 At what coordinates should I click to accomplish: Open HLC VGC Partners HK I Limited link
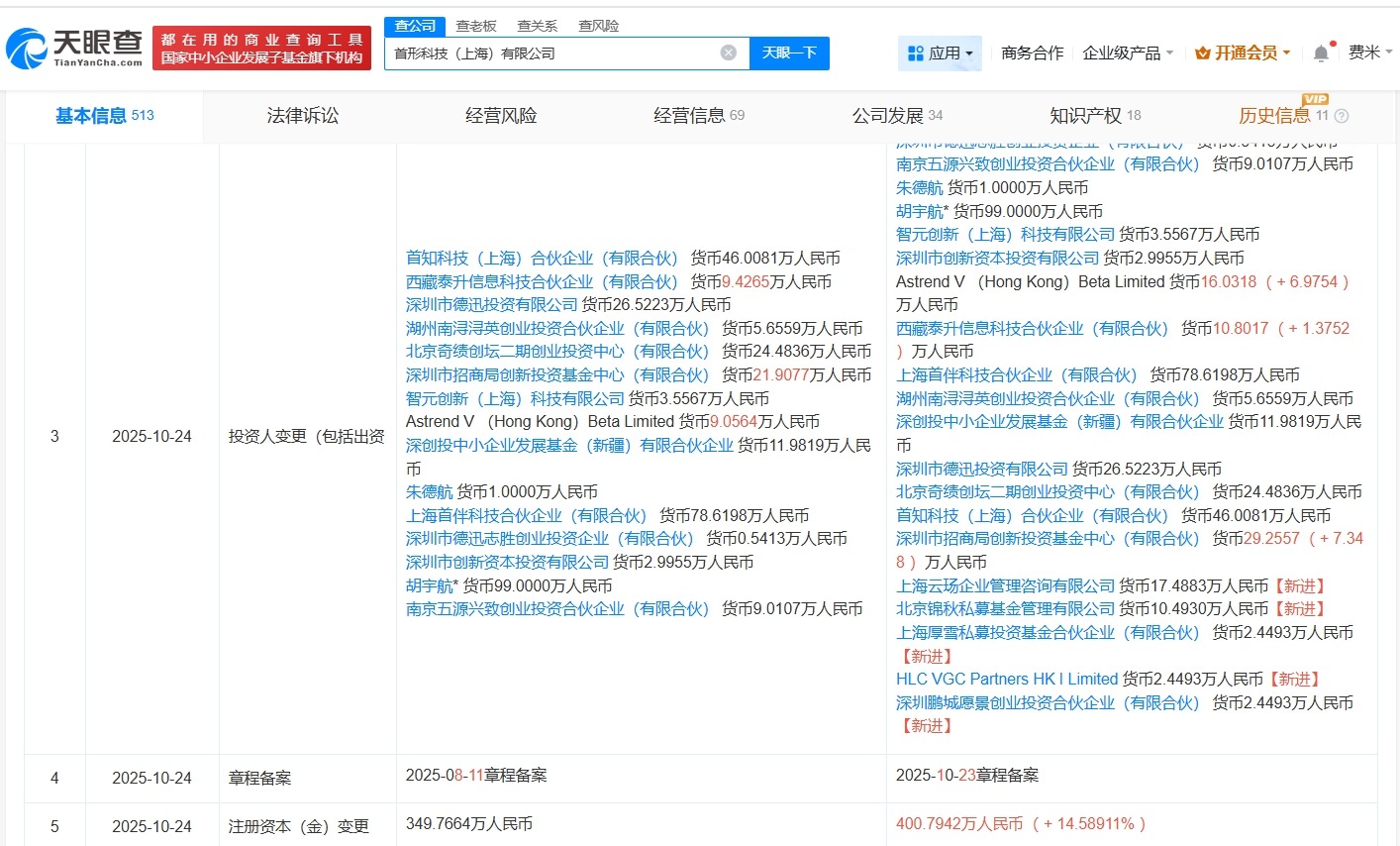(1006, 680)
